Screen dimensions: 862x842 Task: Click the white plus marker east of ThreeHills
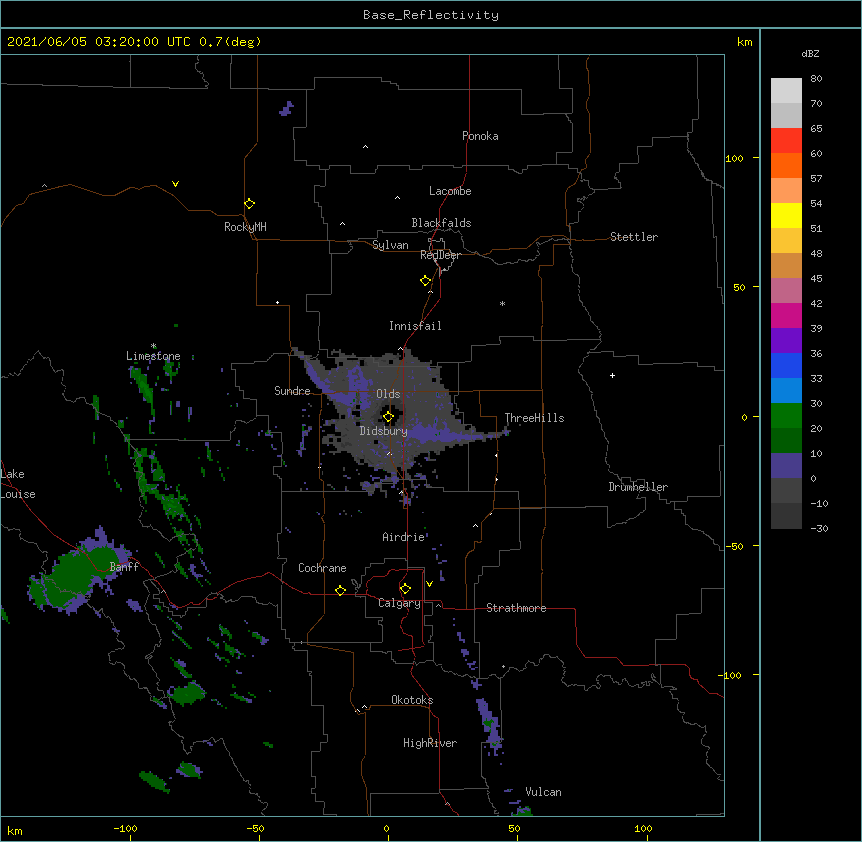(x=612, y=375)
